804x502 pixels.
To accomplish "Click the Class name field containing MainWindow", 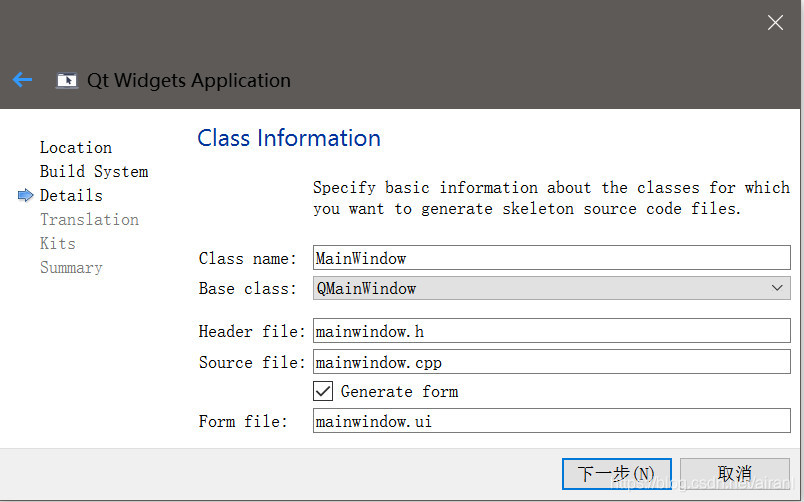I will coord(552,257).
